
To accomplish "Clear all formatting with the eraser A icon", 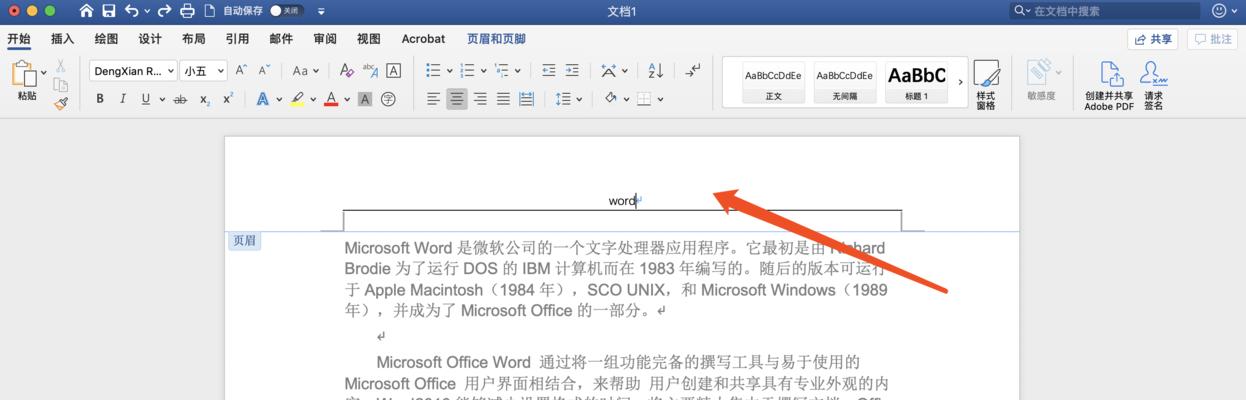I will point(346,71).
